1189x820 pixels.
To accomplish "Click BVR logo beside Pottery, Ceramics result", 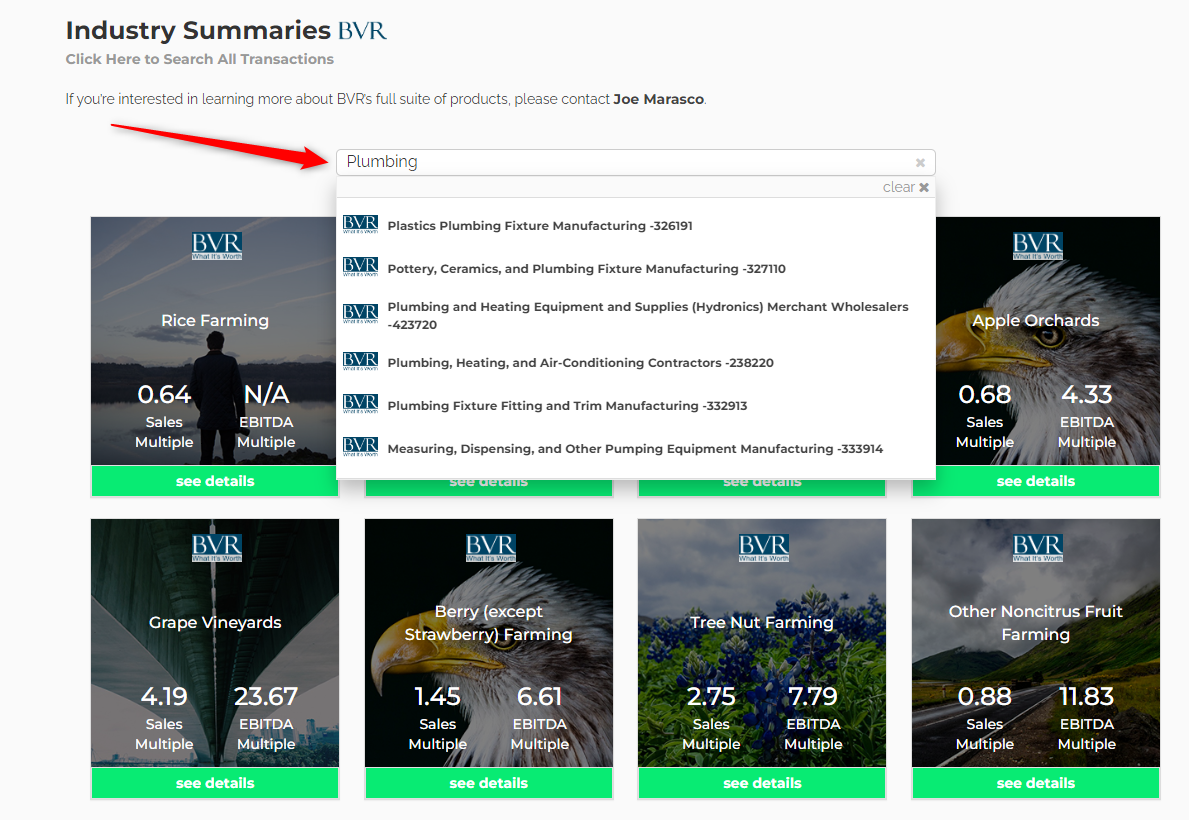I will pos(360,268).
